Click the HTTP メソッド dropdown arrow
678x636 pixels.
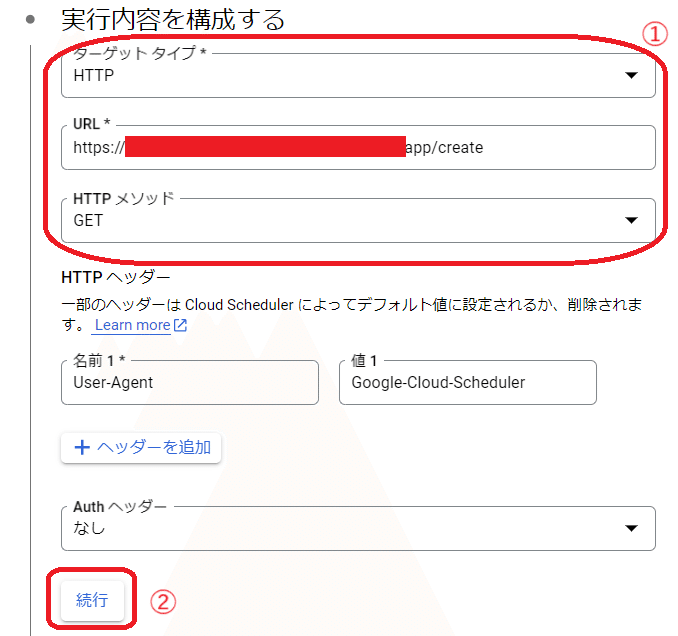pyautogui.click(x=630, y=221)
